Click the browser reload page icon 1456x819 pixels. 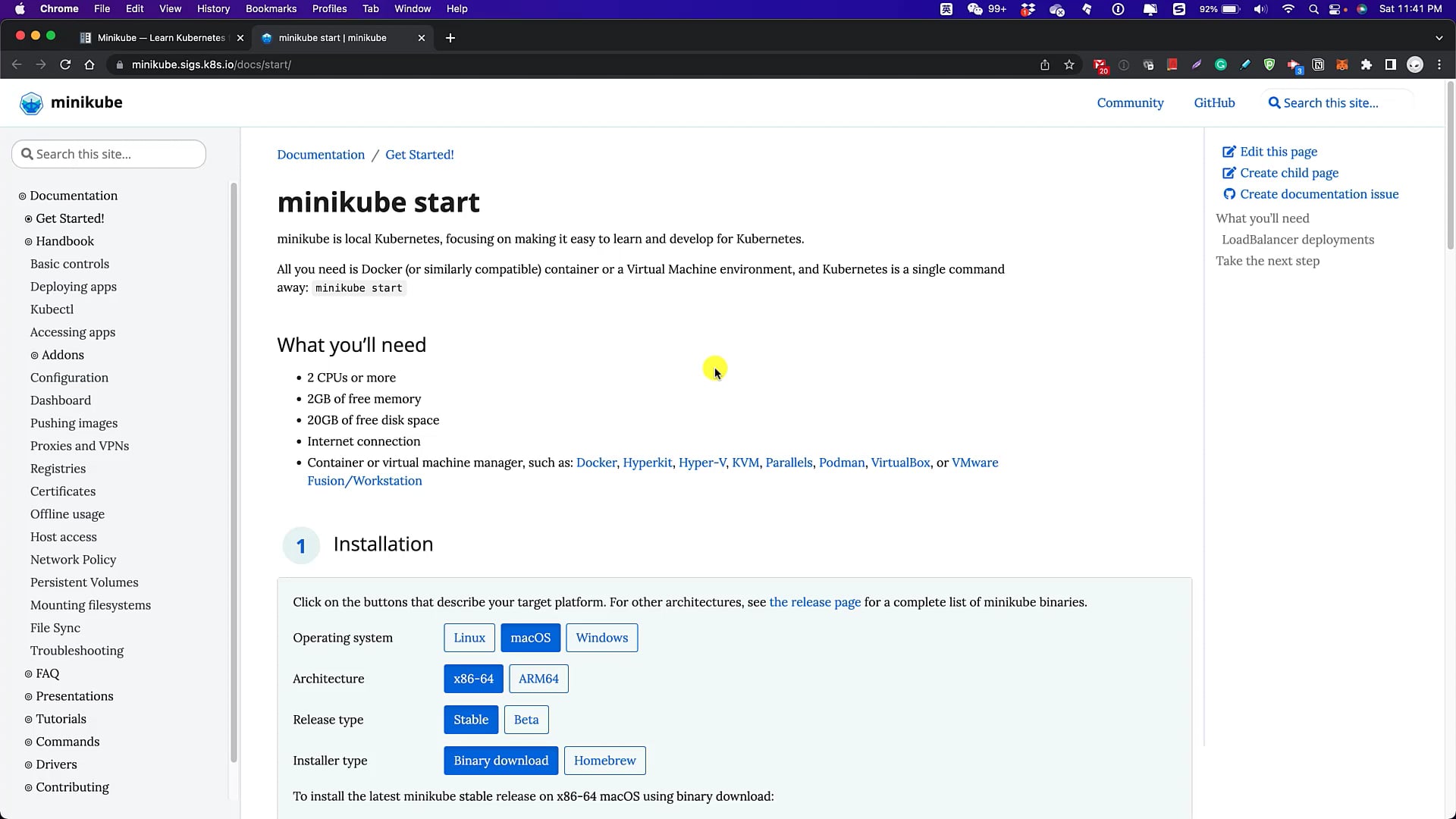pos(65,64)
